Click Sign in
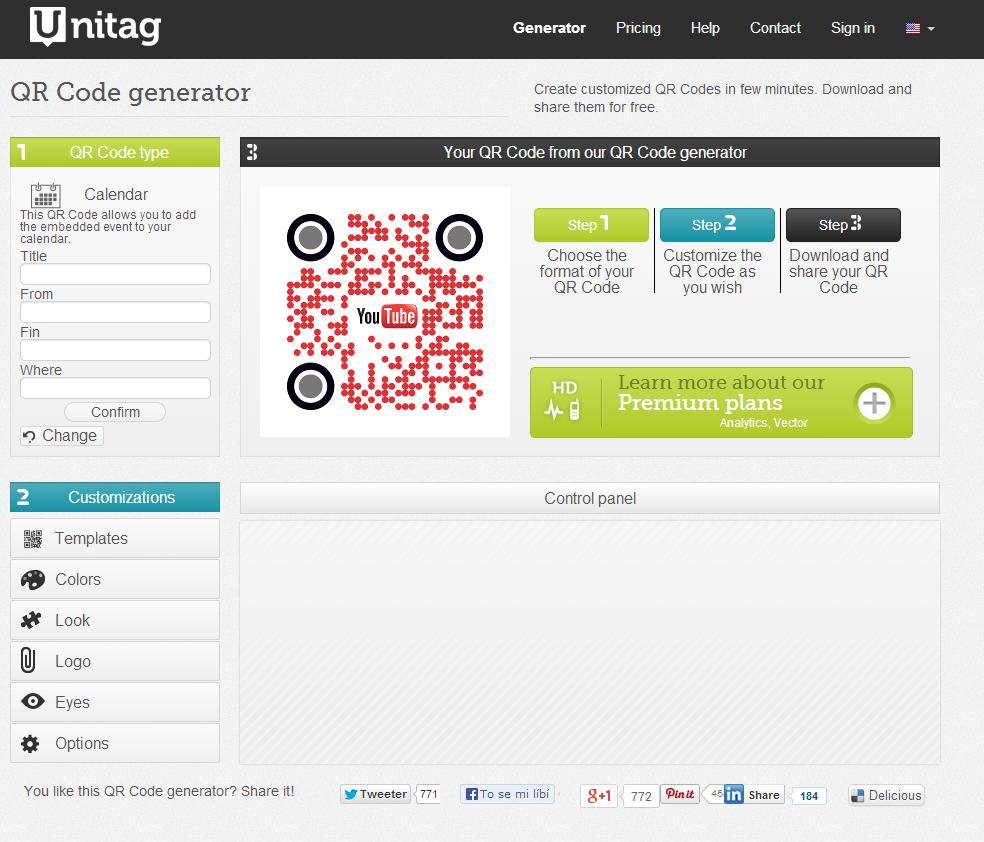This screenshot has height=842, width=984. (853, 28)
